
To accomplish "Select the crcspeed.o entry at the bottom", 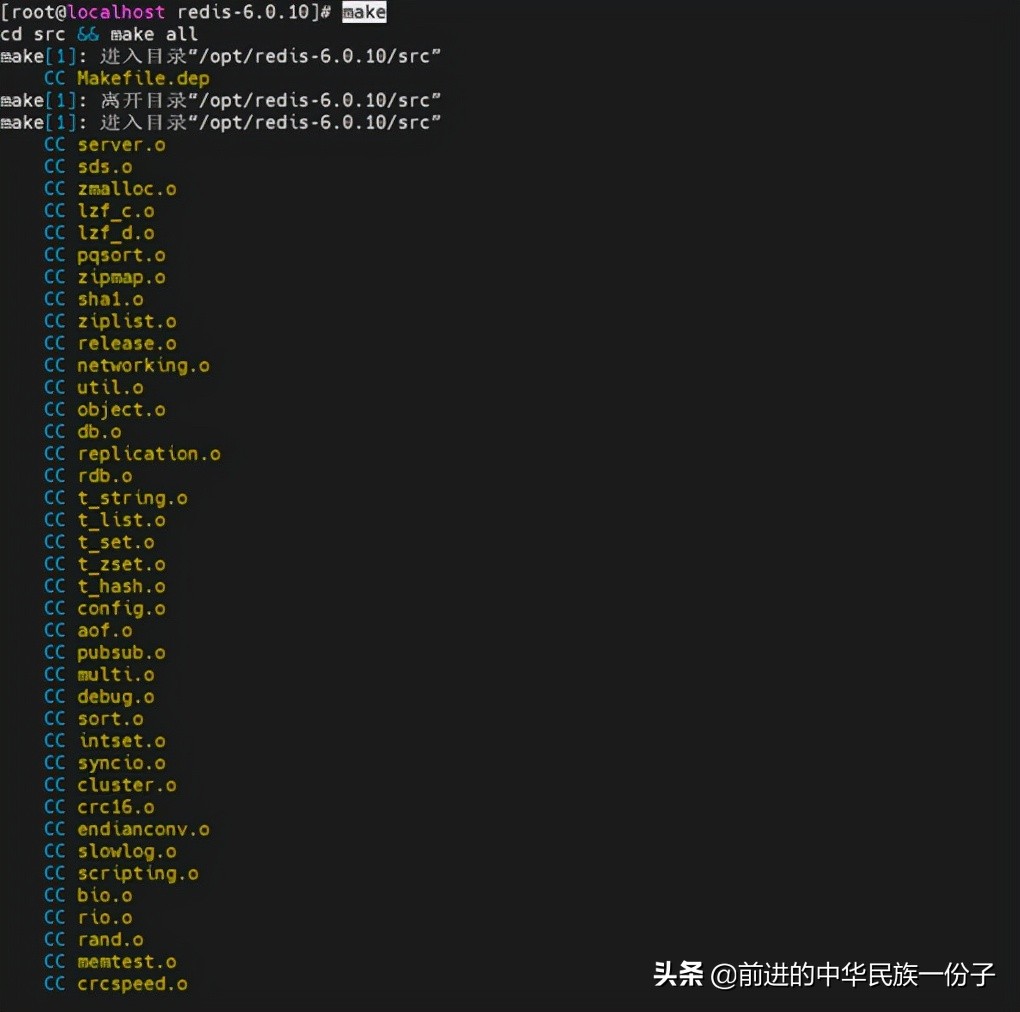I will tap(132, 983).
